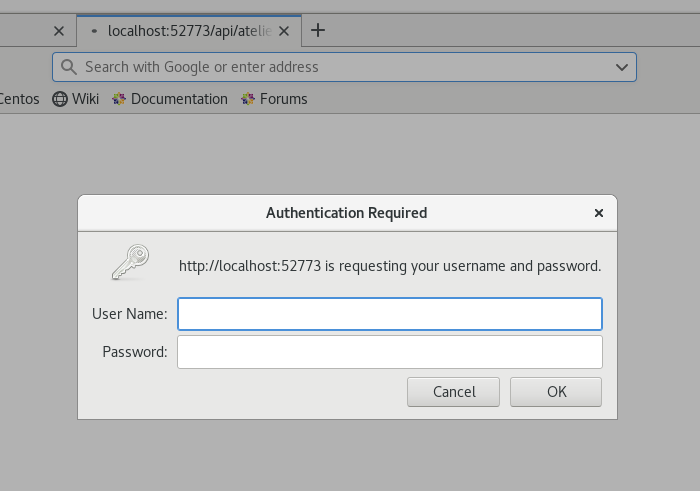Click the OK button in authentication dialog

[x=556, y=392]
